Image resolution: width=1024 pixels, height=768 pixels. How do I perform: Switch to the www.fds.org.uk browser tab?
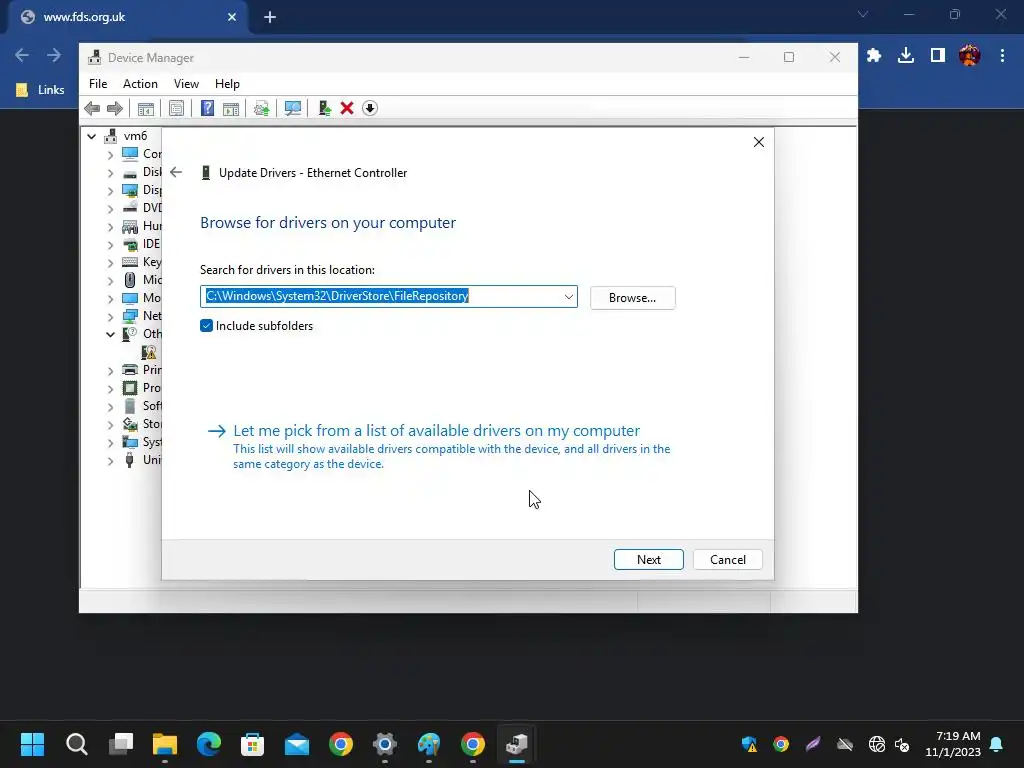(x=128, y=17)
